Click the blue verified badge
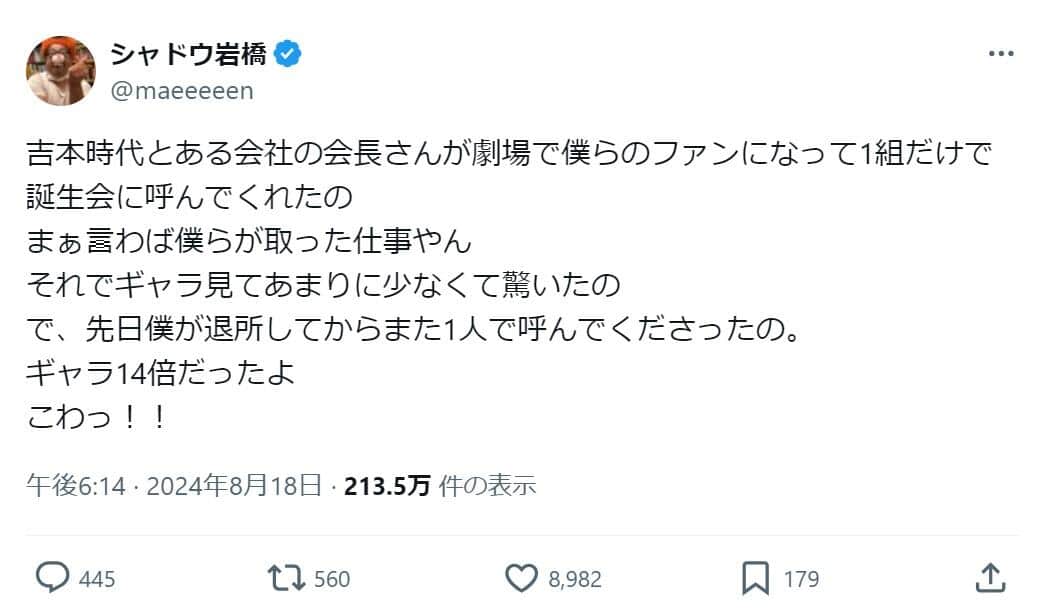This screenshot has height=610, width=1040. (x=287, y=55)
